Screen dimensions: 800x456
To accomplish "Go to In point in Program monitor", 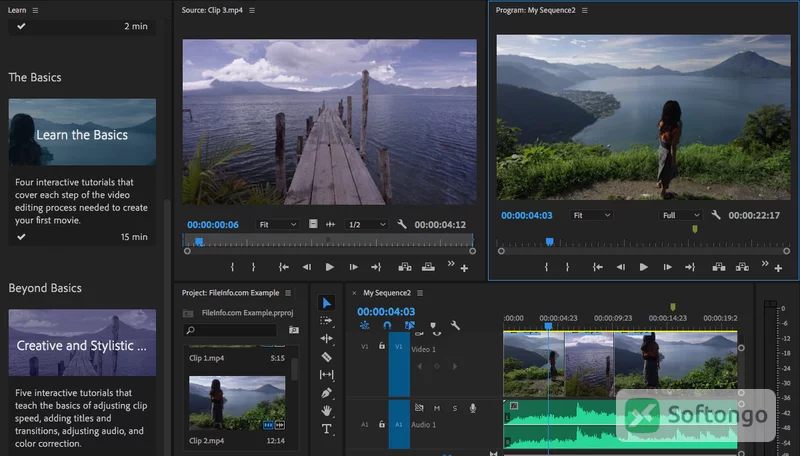I will click(x=597, y=267).
